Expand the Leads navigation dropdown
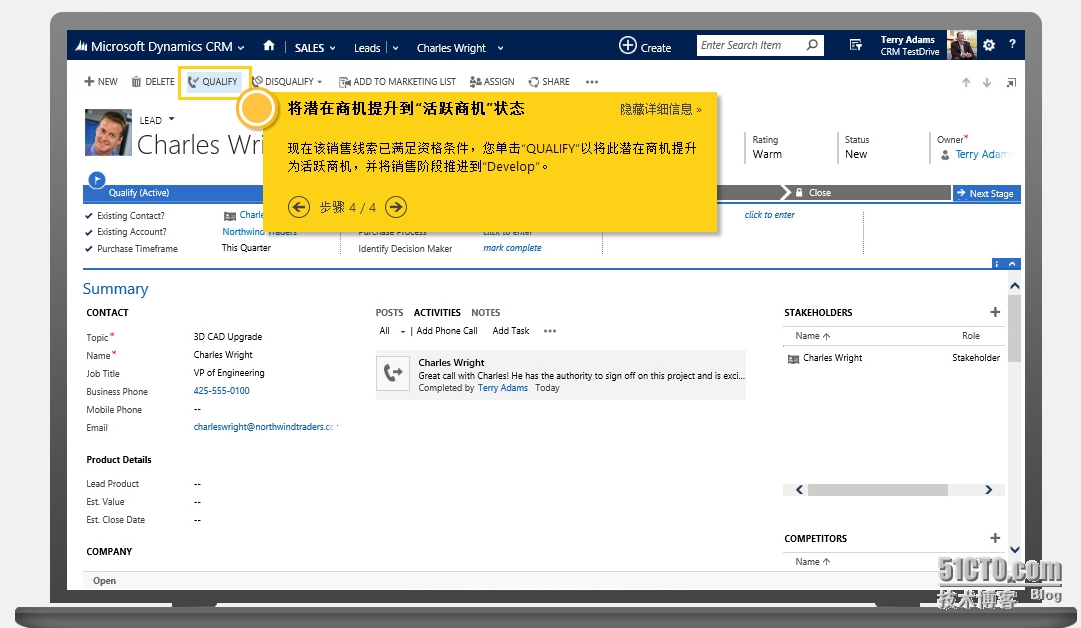1081x628 pixels. 396,48
